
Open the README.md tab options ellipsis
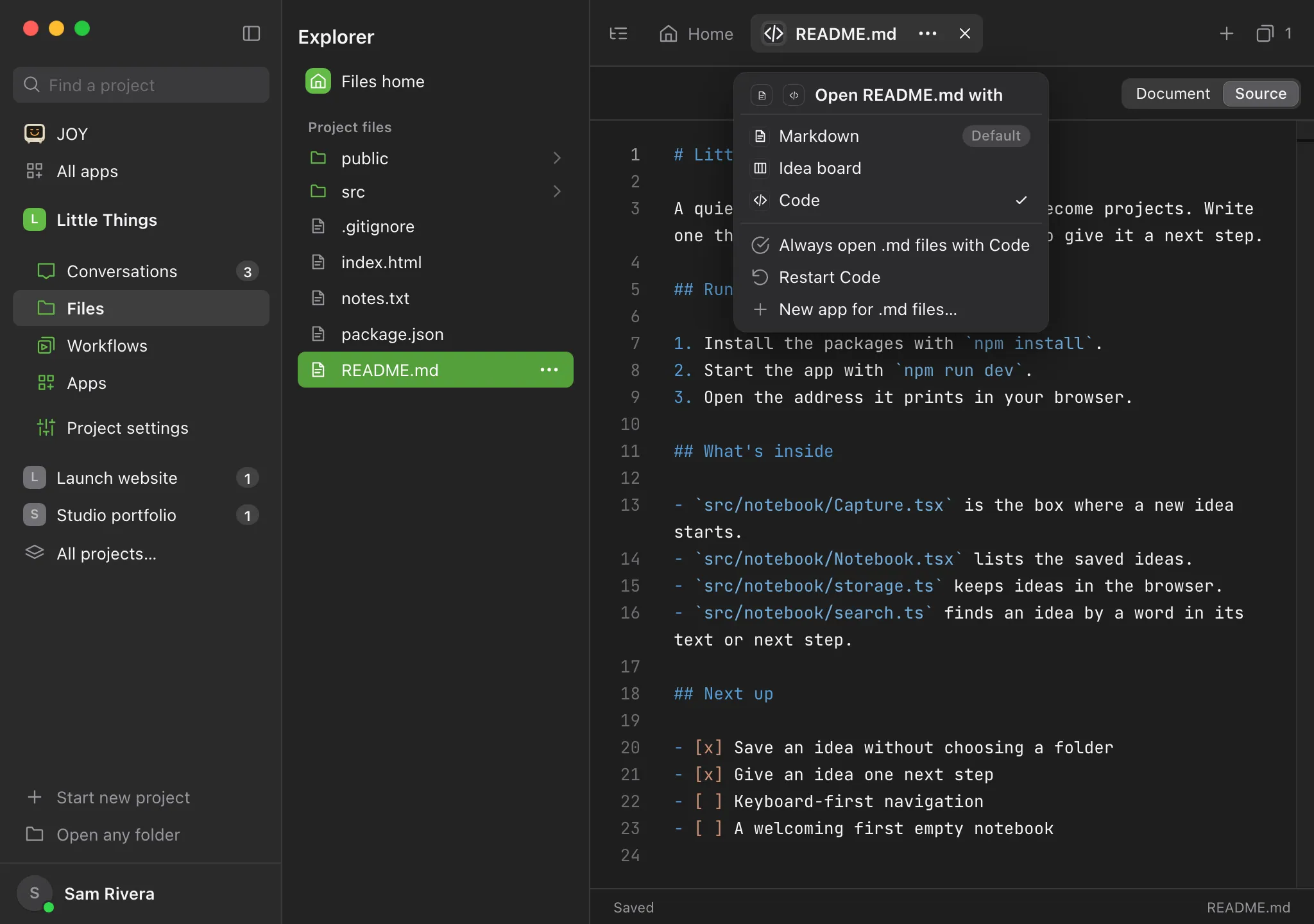[x=928, y=33]
